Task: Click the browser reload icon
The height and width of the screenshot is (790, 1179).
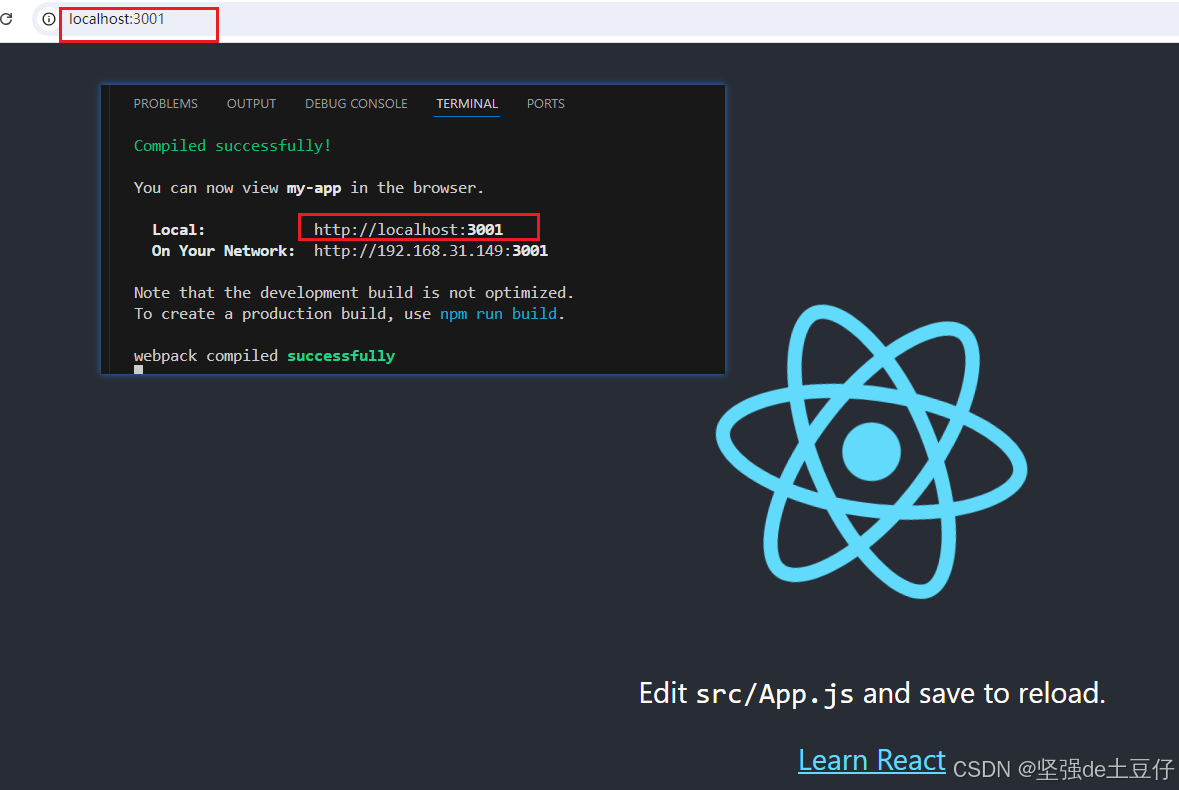Action: tap(6, 18)
